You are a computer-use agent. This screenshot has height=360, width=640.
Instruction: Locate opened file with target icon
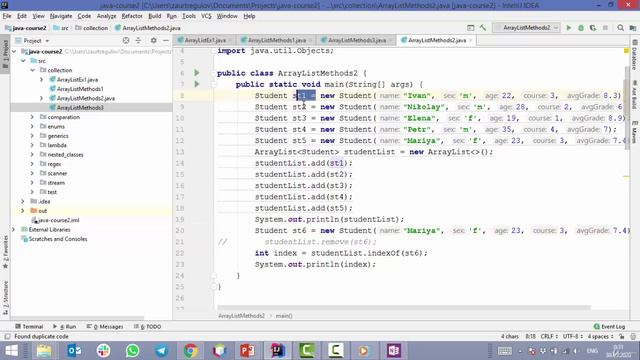(126, 40)
